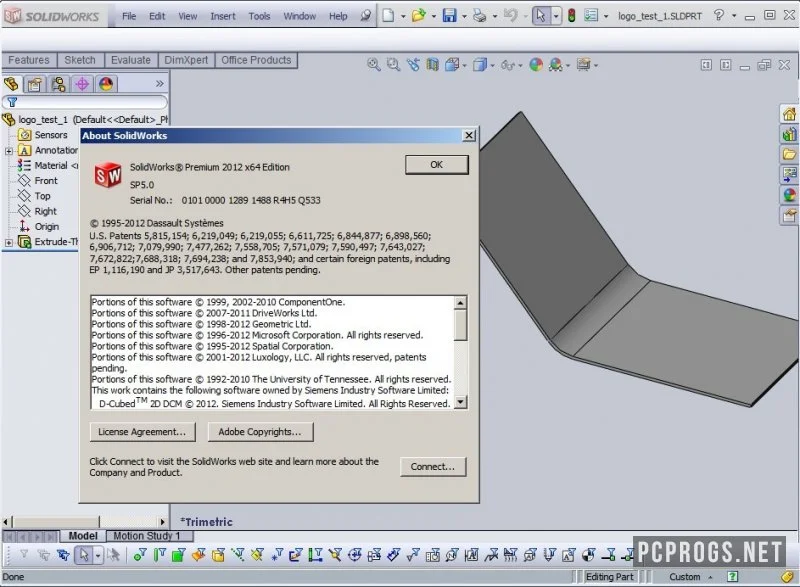Viewport: 800px width, 587px height.
Task: Click the right arrow of tree horizontal scrollbar
Action: pos(162,522)
